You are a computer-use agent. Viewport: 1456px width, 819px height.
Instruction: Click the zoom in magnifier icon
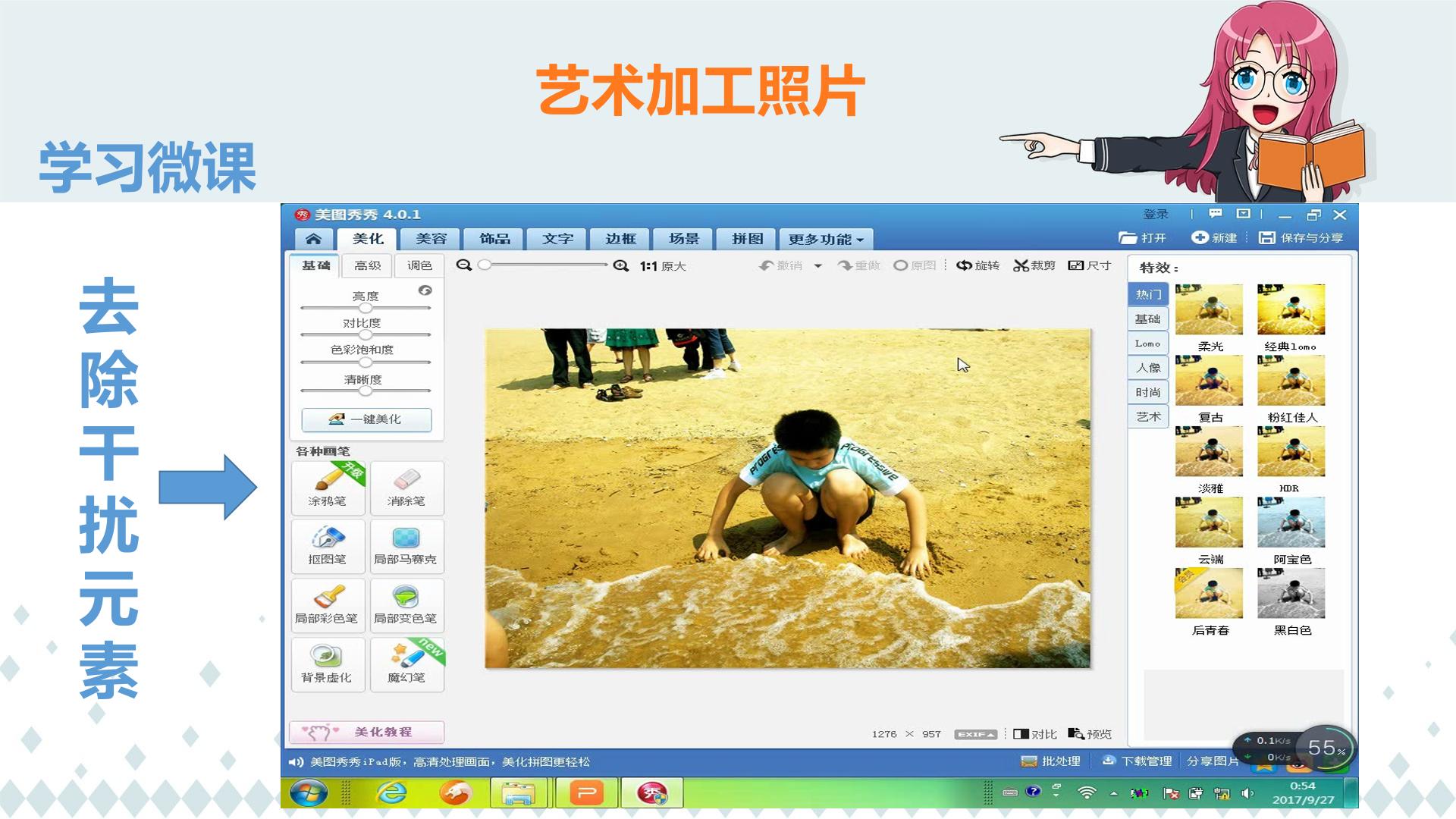621,265
